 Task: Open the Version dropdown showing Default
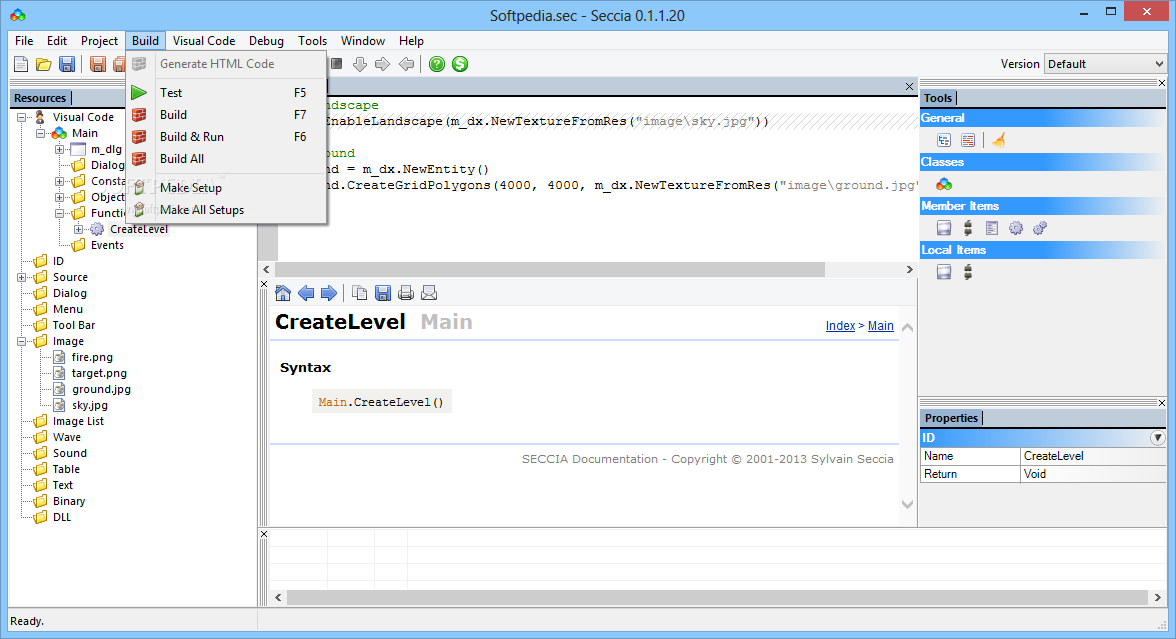click(x=1105, y=64)
